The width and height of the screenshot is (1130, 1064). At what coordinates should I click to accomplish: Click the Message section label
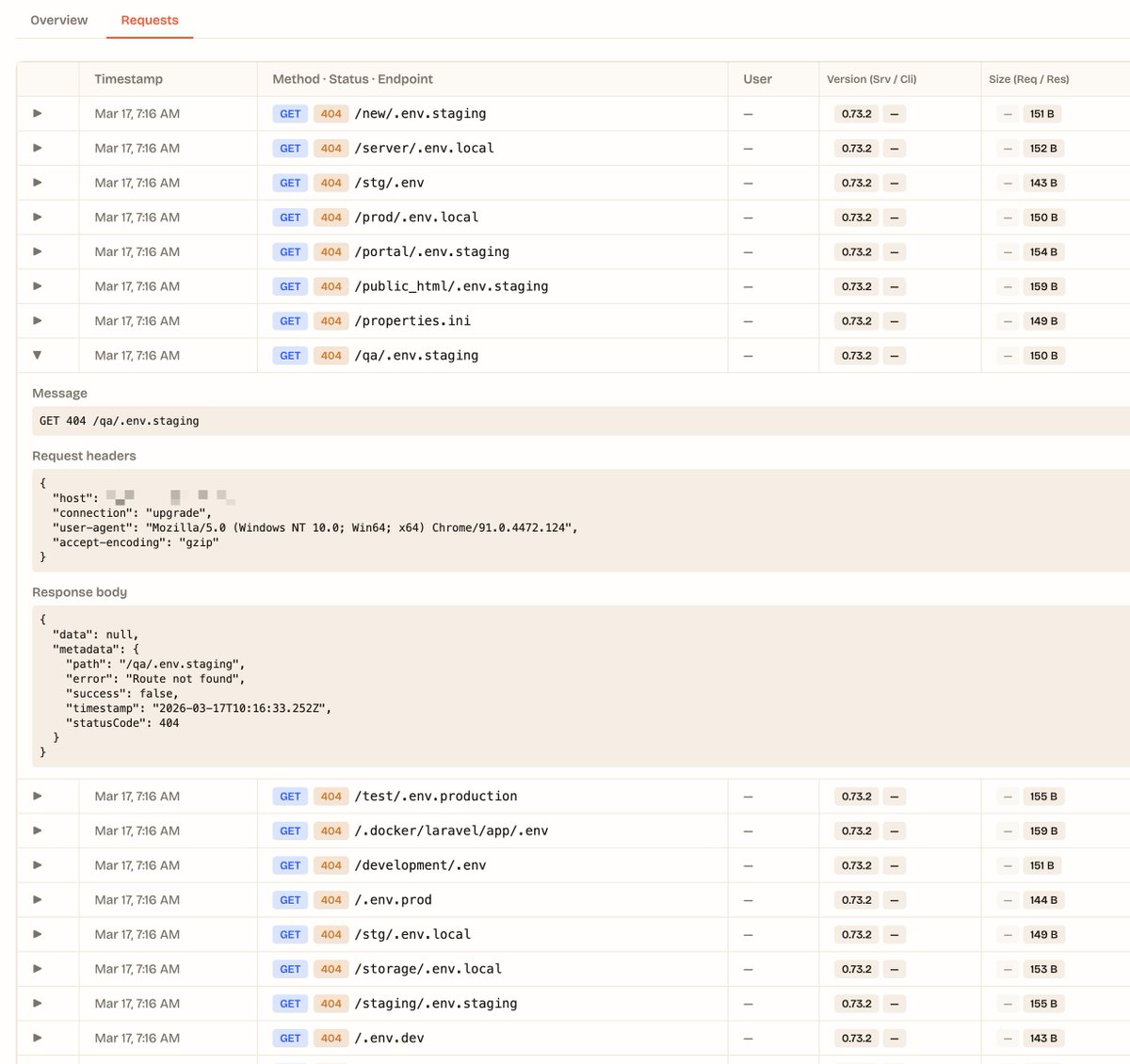click(59, 393)
